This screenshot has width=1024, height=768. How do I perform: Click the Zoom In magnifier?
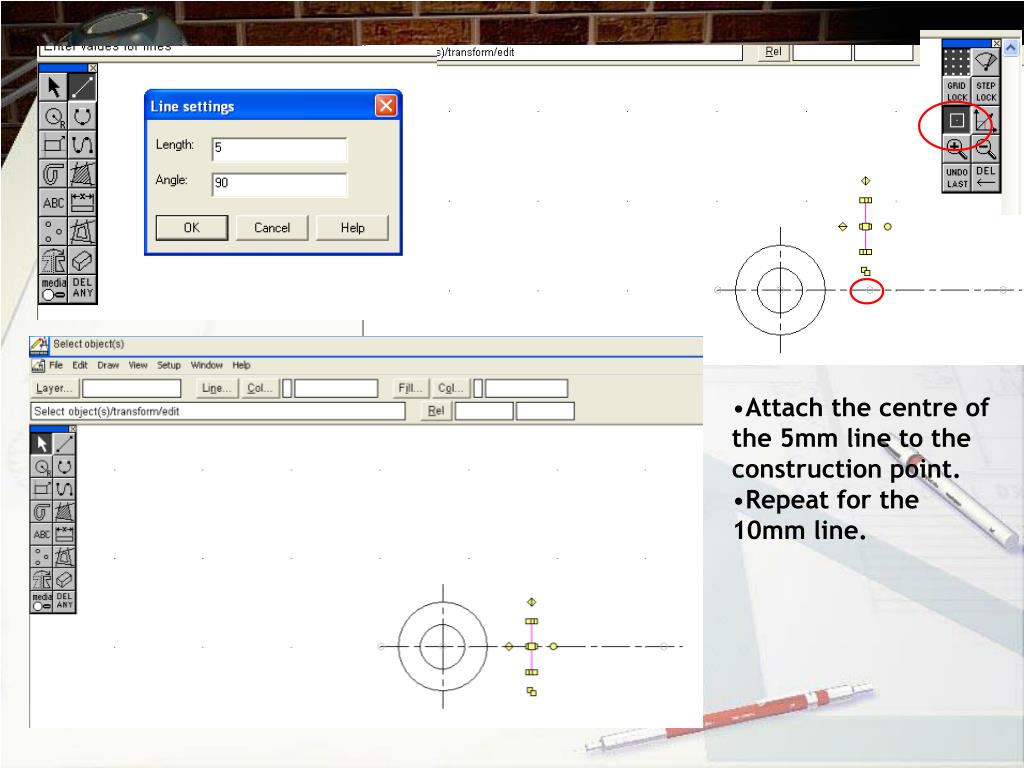pyautogui.click(x=957, y=149)
